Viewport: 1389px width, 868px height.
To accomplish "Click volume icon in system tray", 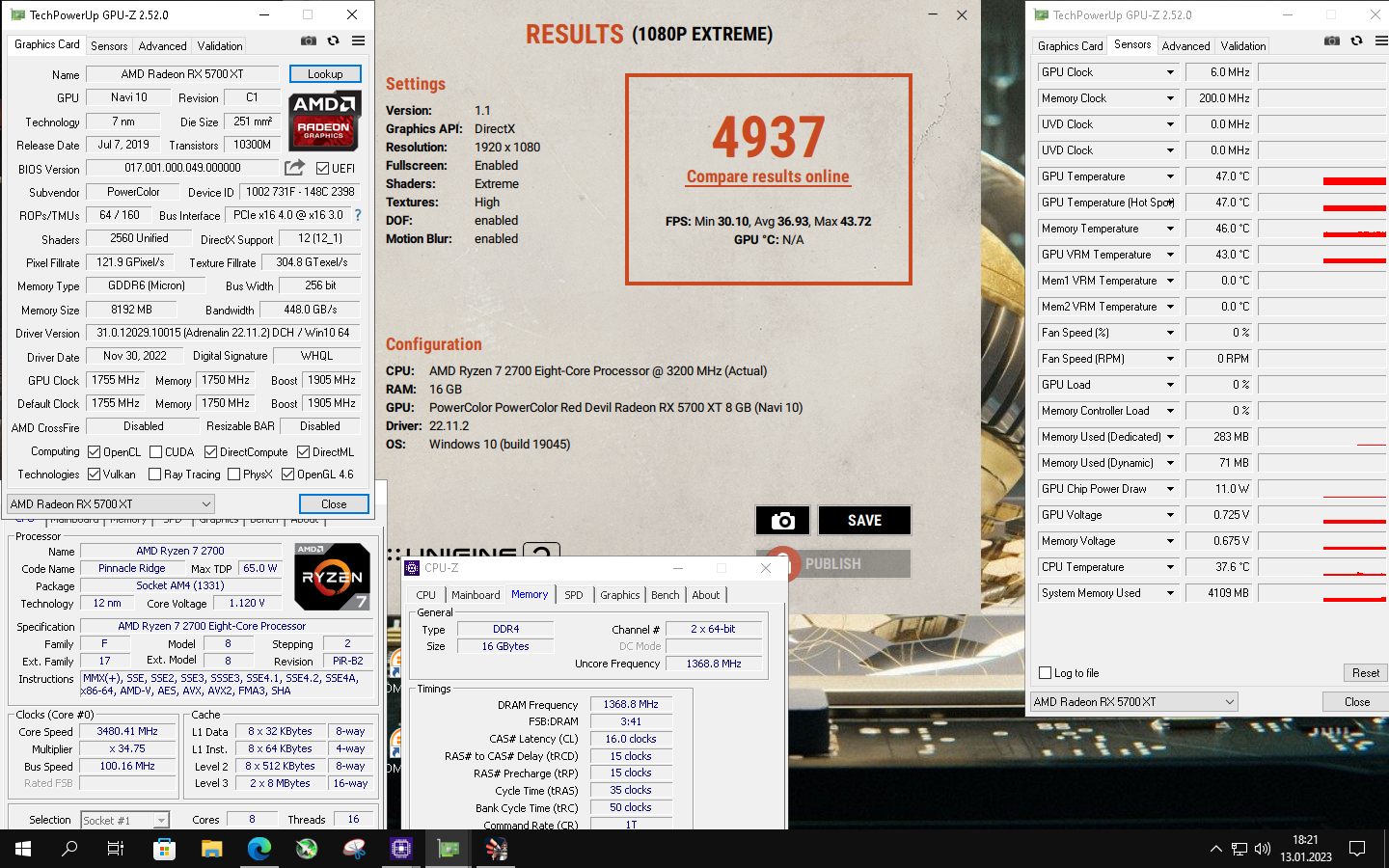I will (x=1263, y=849).
